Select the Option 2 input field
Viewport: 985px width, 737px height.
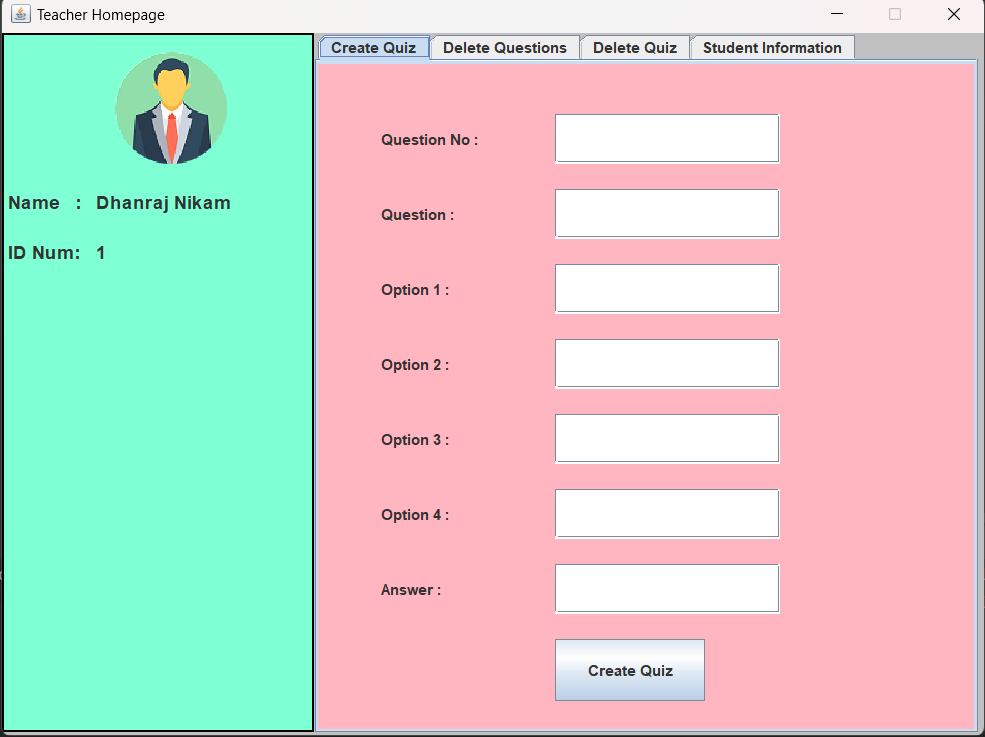pos(667,363)
